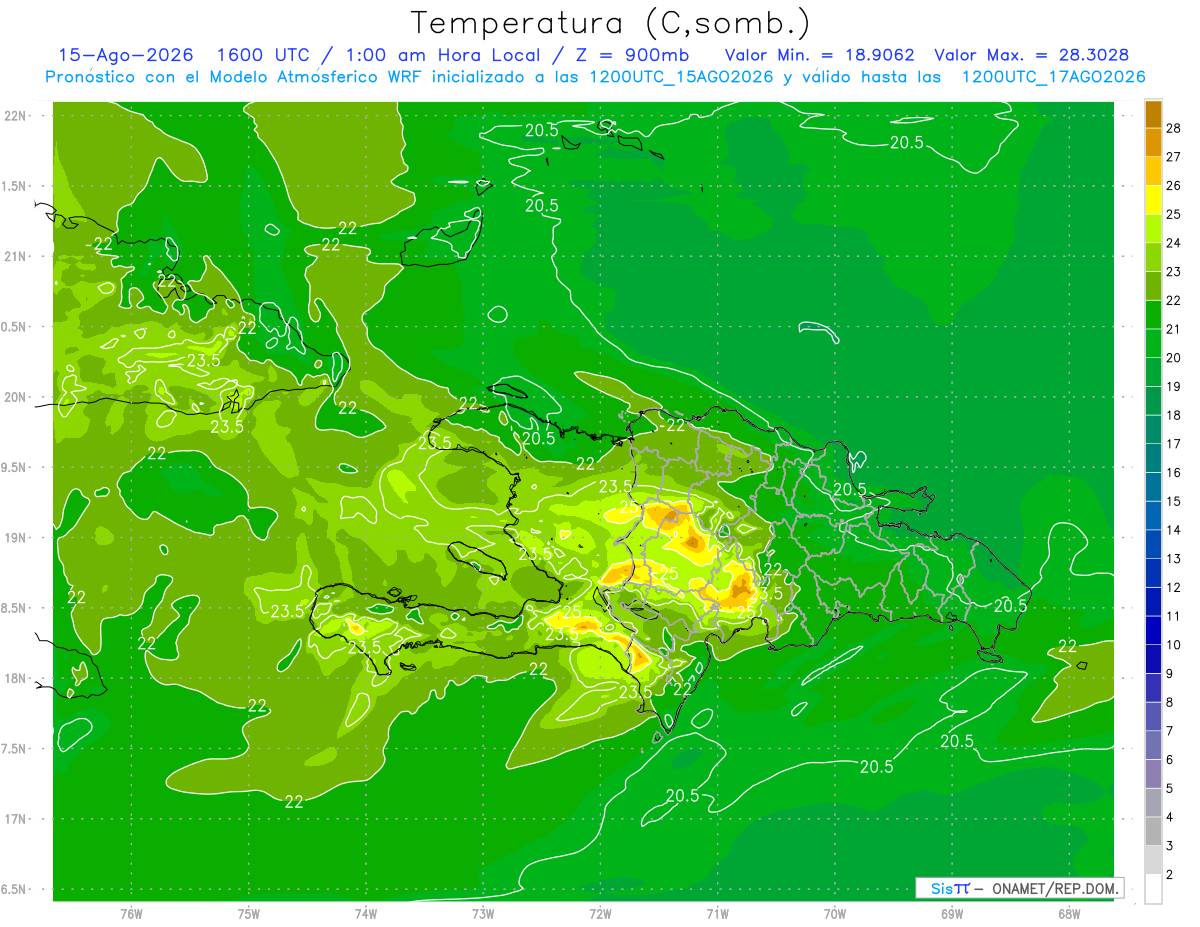
Task: Click the "70W" longitude axis label
Action: (834, 914)
